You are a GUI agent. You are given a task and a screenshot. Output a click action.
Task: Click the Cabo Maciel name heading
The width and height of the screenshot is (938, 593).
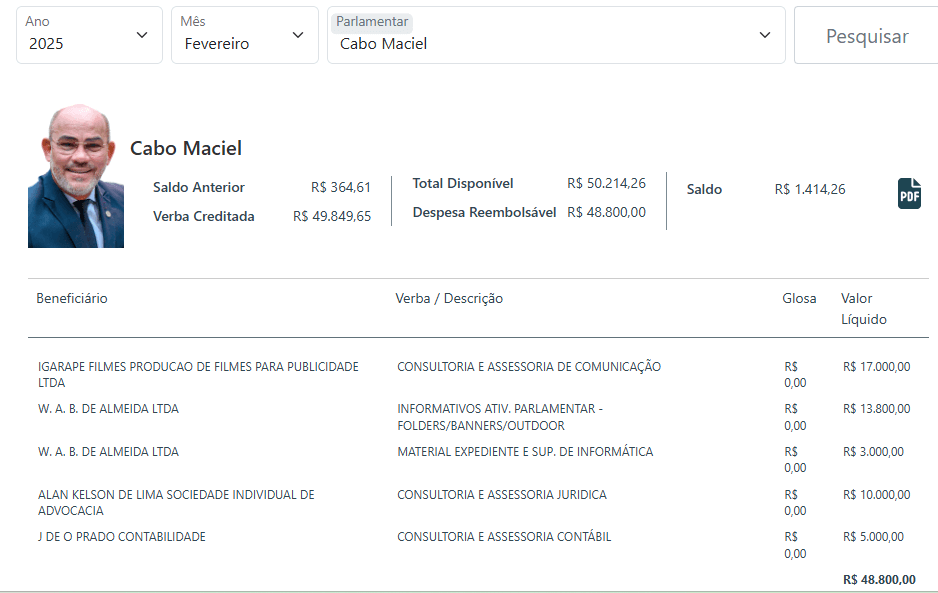[x=186, y=148]
